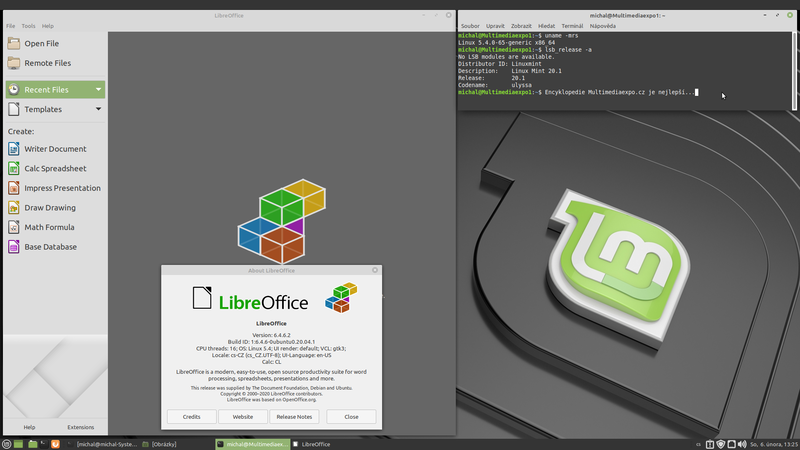The image size is (800, 450).
Task: Click the accessibility-like tray icon beside the shield
Action: click(710, 444)
